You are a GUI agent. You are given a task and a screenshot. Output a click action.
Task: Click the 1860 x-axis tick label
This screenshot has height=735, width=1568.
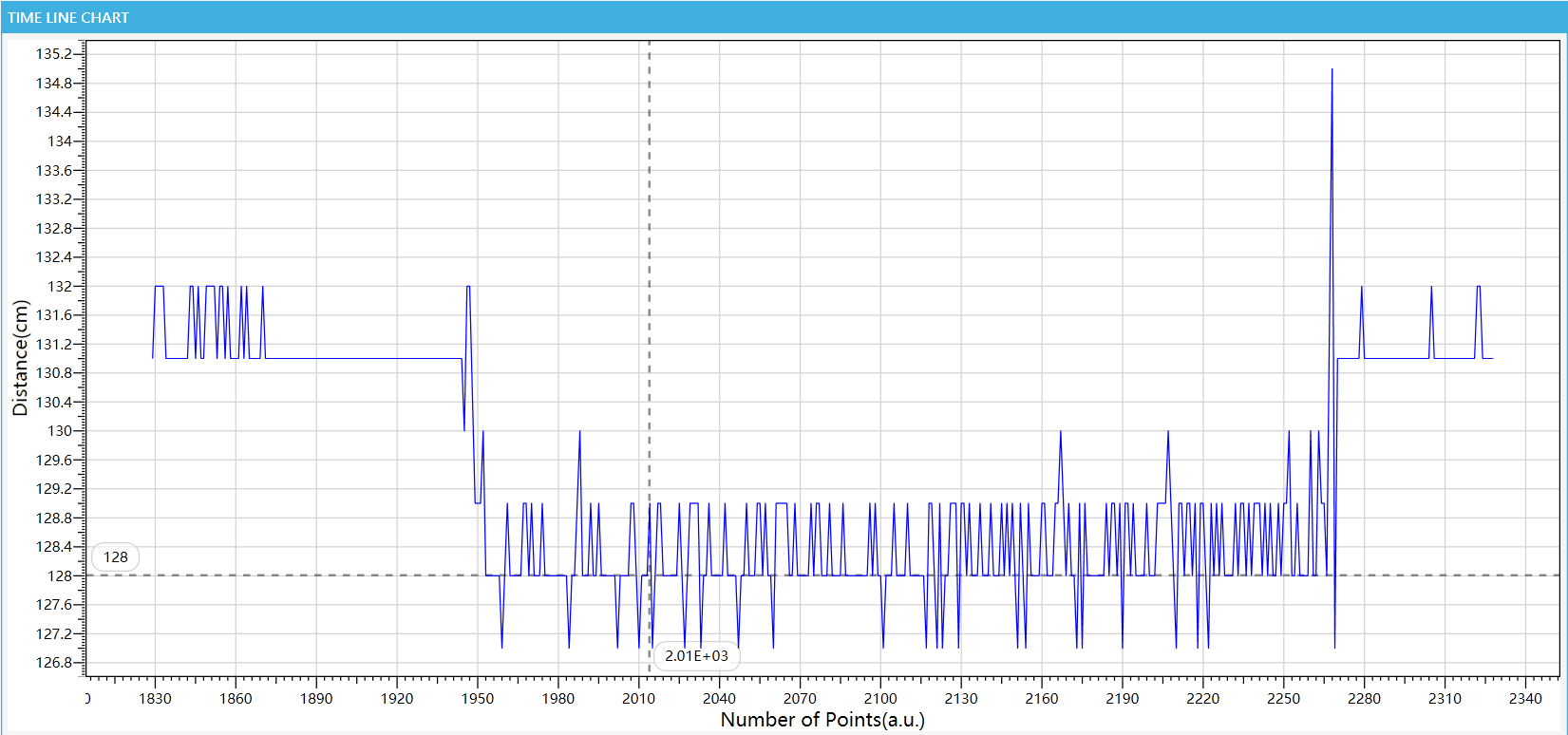coord(236,699)
